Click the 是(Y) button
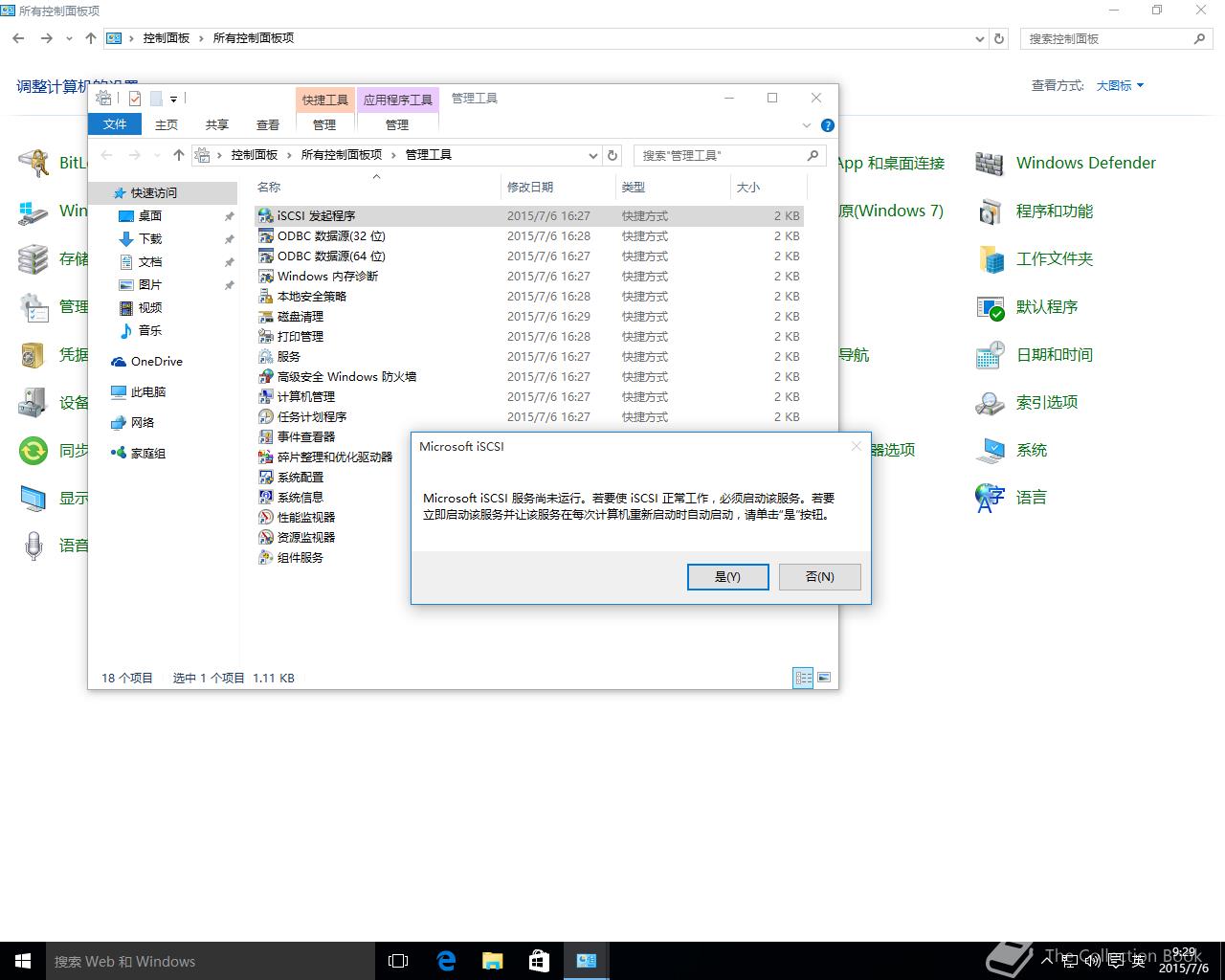 727,576
